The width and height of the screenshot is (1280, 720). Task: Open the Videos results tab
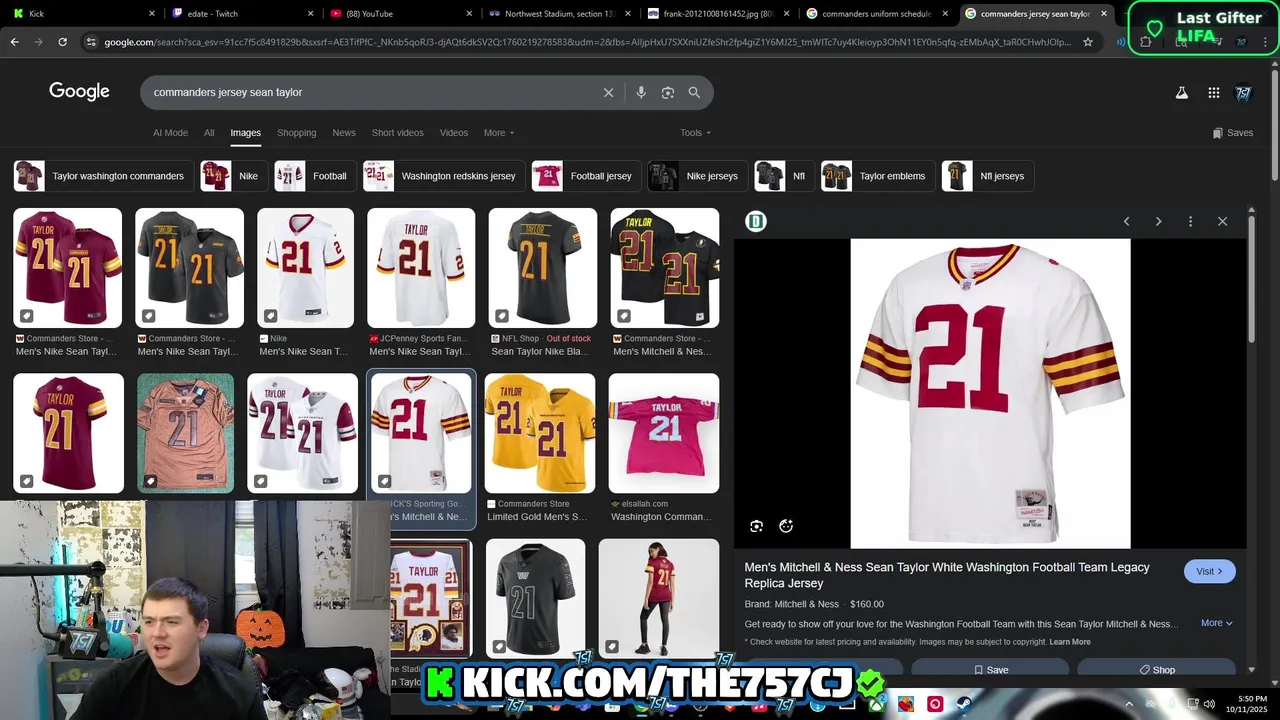pyautogui.click(x=453, y=133)
